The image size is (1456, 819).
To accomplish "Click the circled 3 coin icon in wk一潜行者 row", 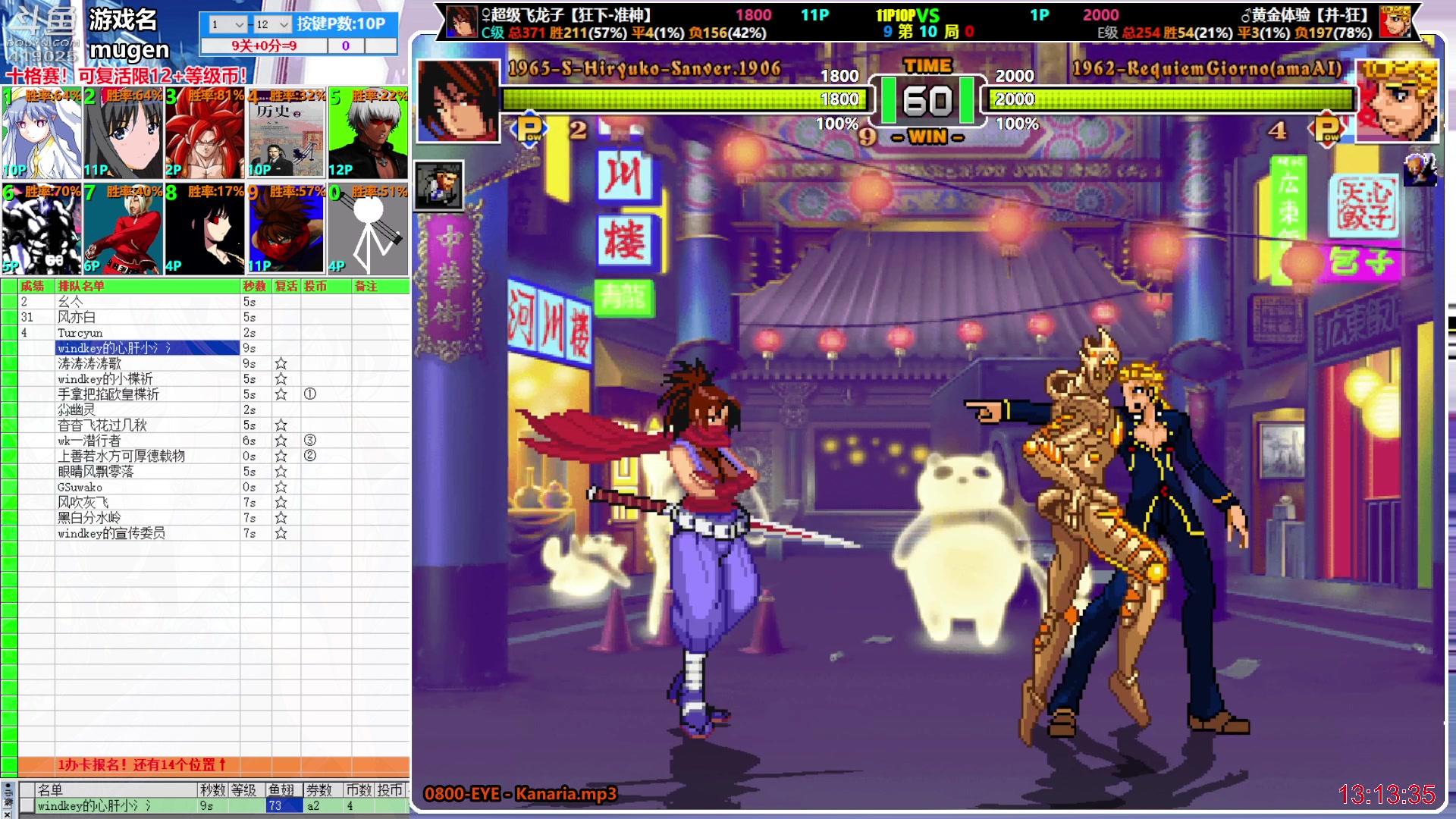I will 309,440.
